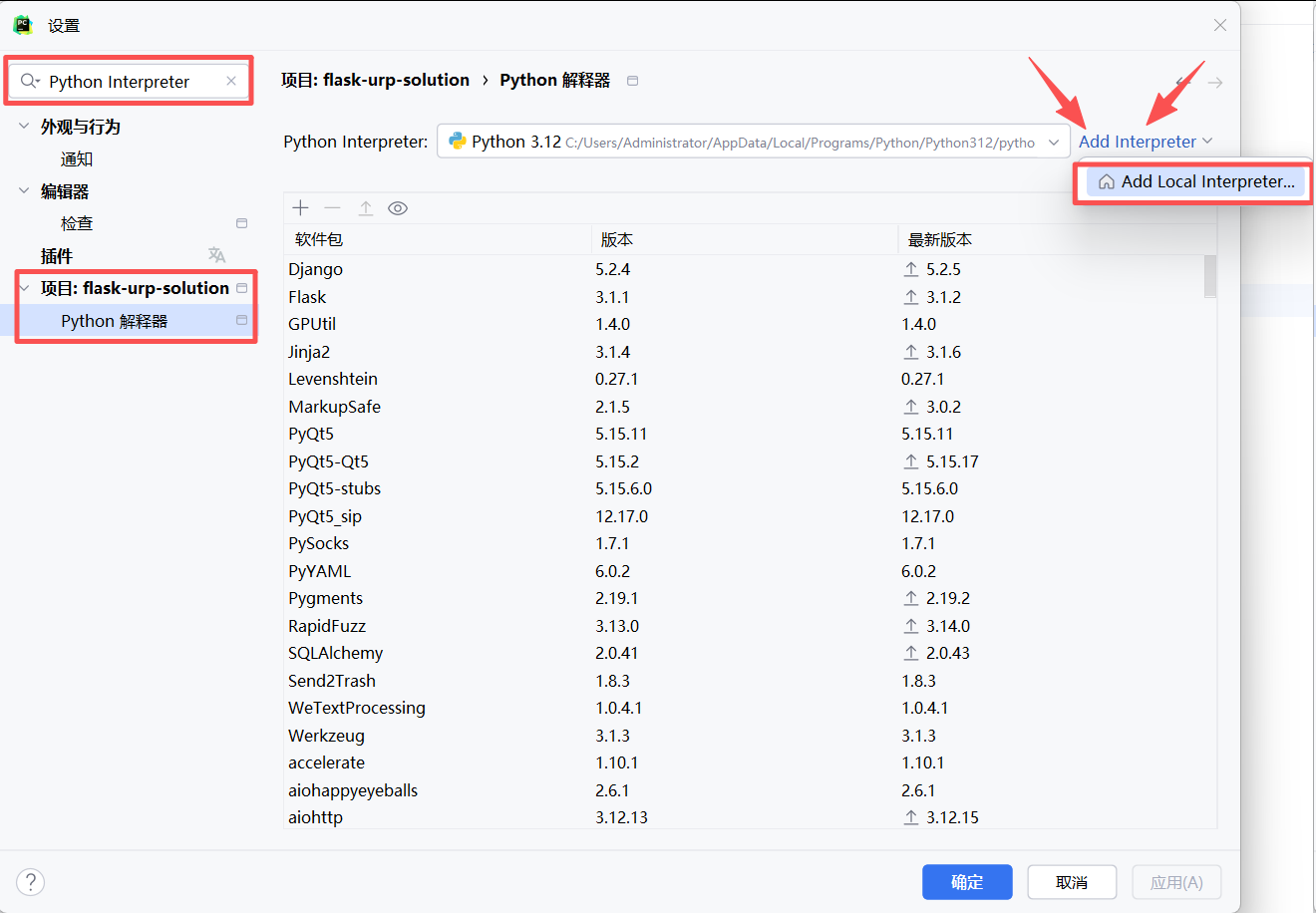Select the WeTextProcessing package row
Screen dimensions: 1316x913
(744, 708)
